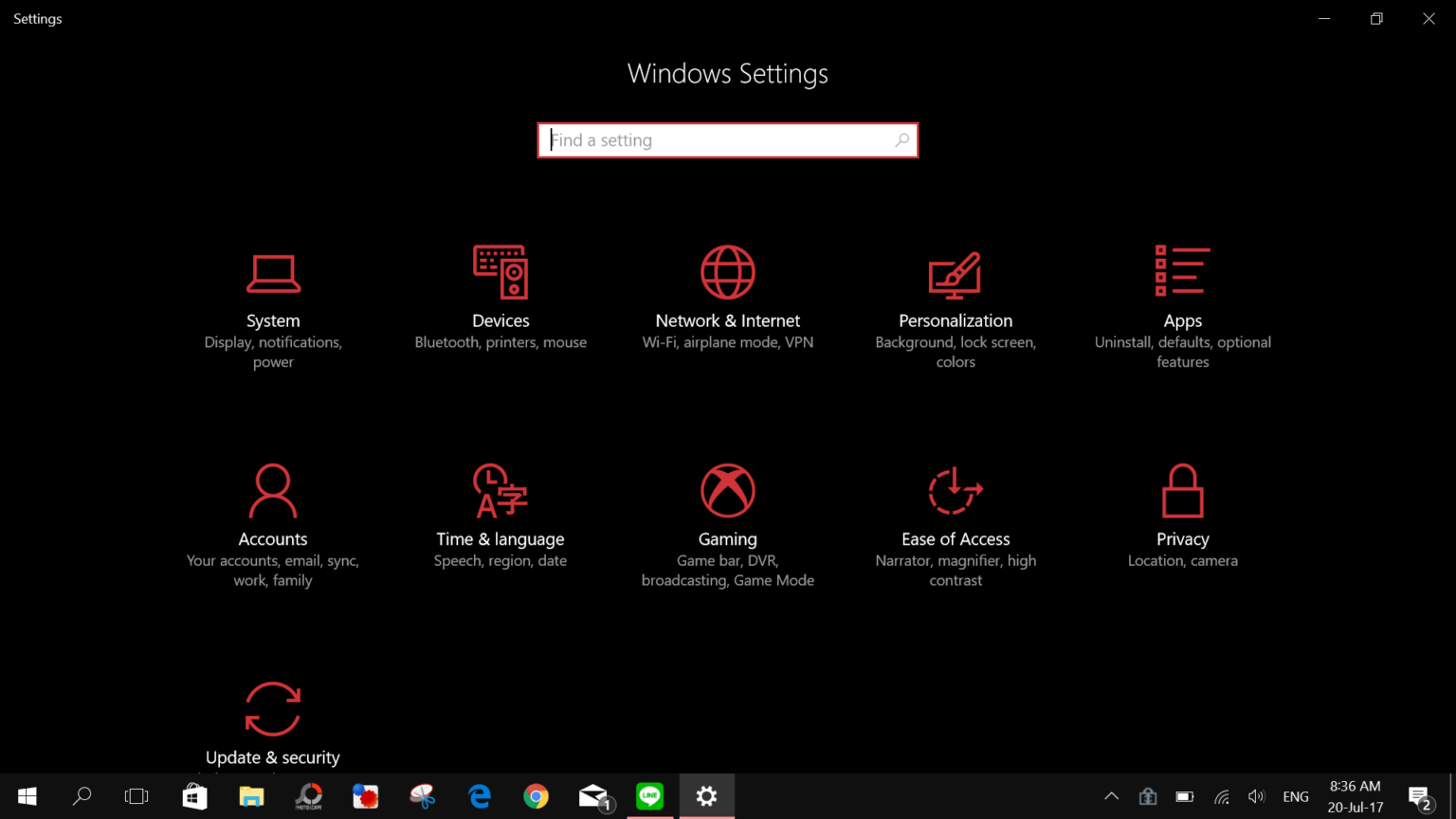This screenshot has width=1456, height=819.
Task: Open Accounts person icon
Action: pyautogui.click(x=273, y=491)
